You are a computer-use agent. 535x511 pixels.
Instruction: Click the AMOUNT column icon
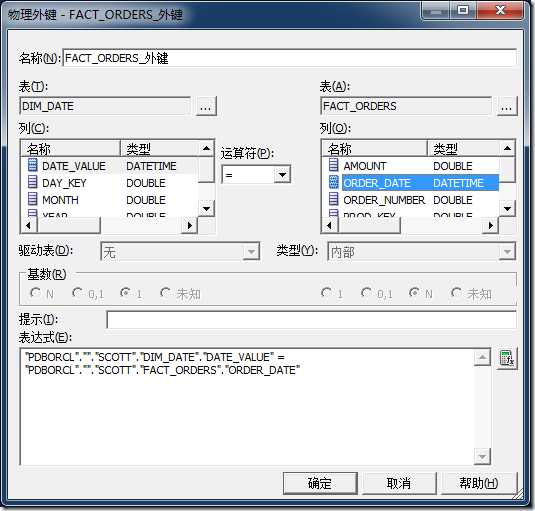333,165
